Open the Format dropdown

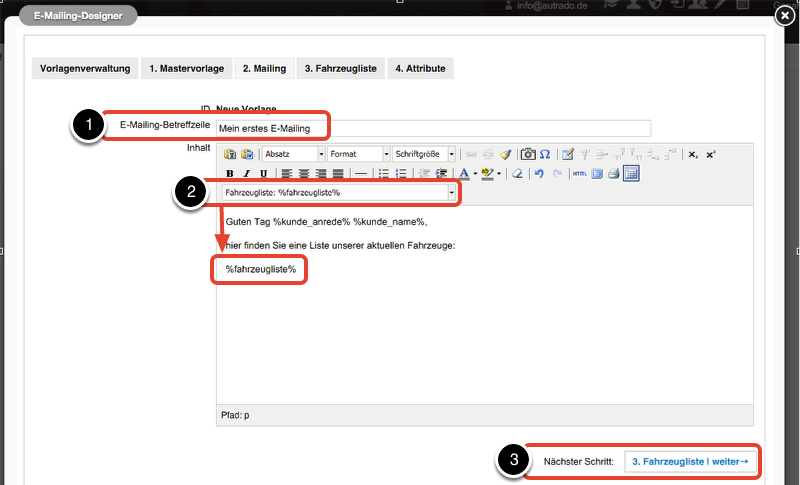[x=359, y=154]
